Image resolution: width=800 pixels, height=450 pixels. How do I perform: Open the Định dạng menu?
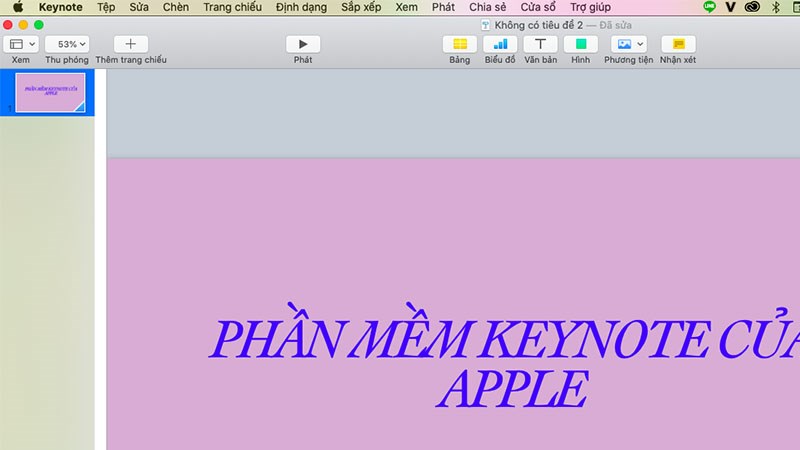(301, 7)
